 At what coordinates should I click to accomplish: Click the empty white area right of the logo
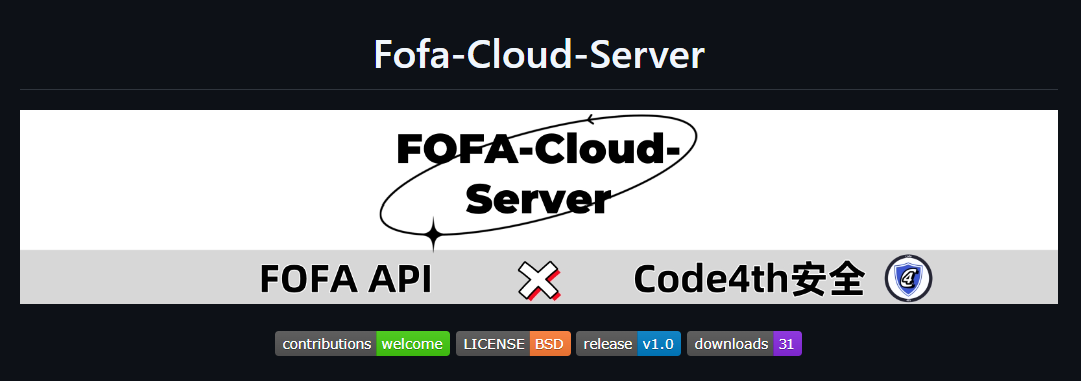pyautogui.click(x=876, y=179)
